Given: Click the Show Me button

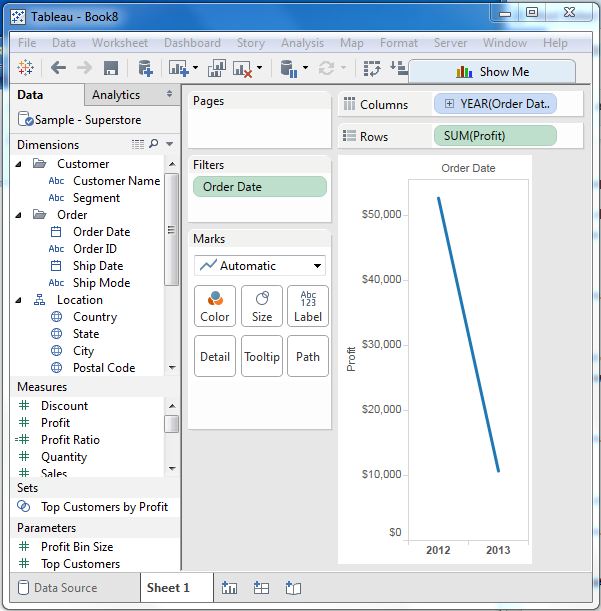Looking at the screenshot, I should pyautogui.click(x=492, y=72).
